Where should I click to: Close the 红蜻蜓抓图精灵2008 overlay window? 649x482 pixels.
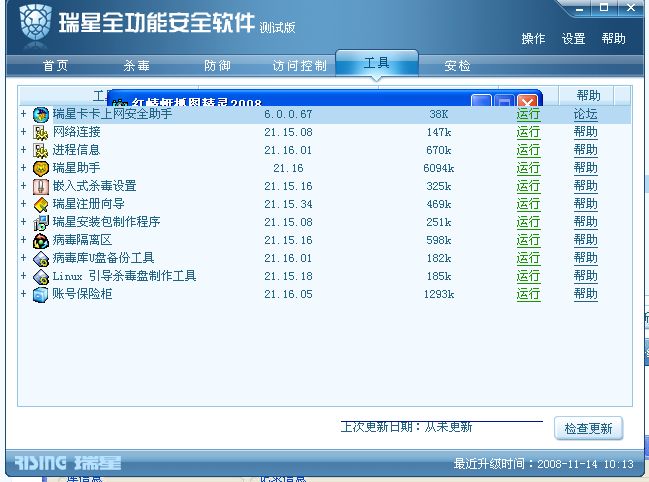pyautogui.click(x=527, y=101)
